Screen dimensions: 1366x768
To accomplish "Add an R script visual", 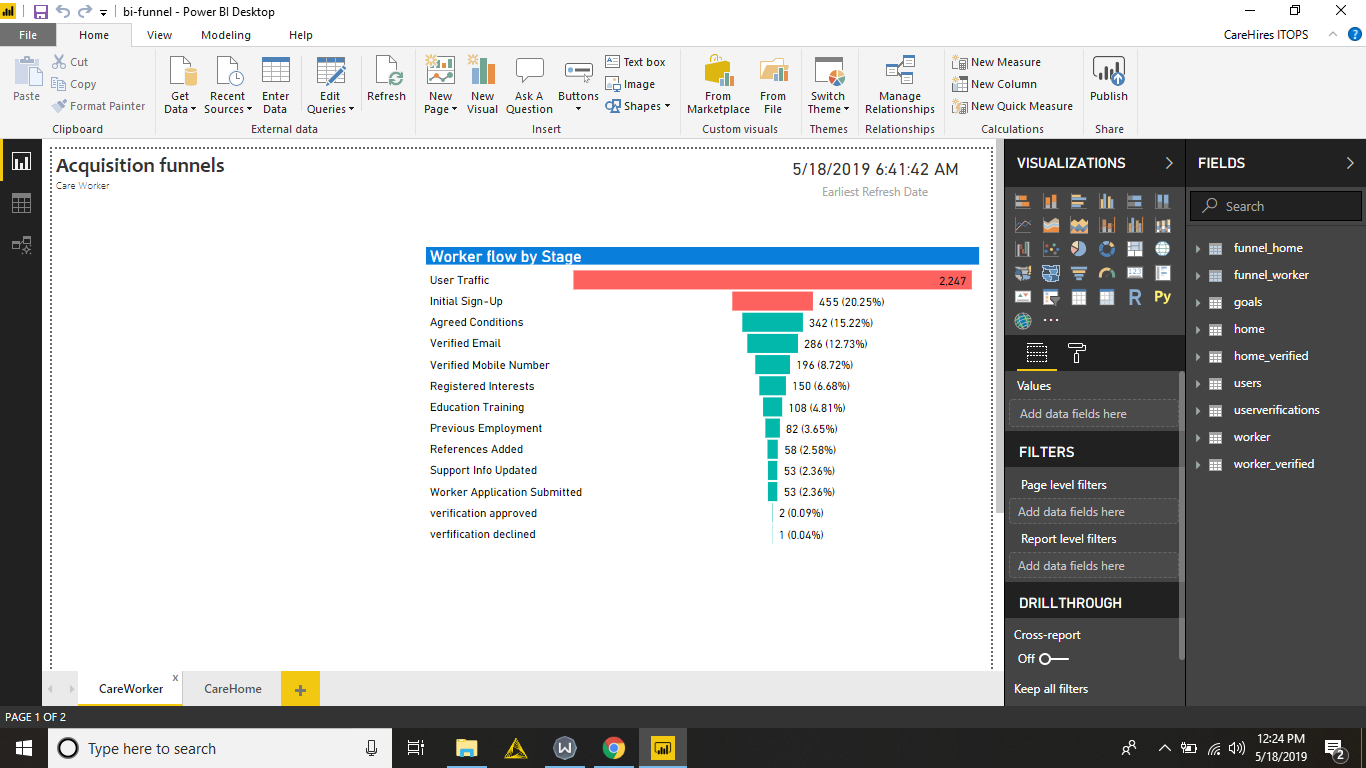I will pyautogui.click(x=1135, y=297).
